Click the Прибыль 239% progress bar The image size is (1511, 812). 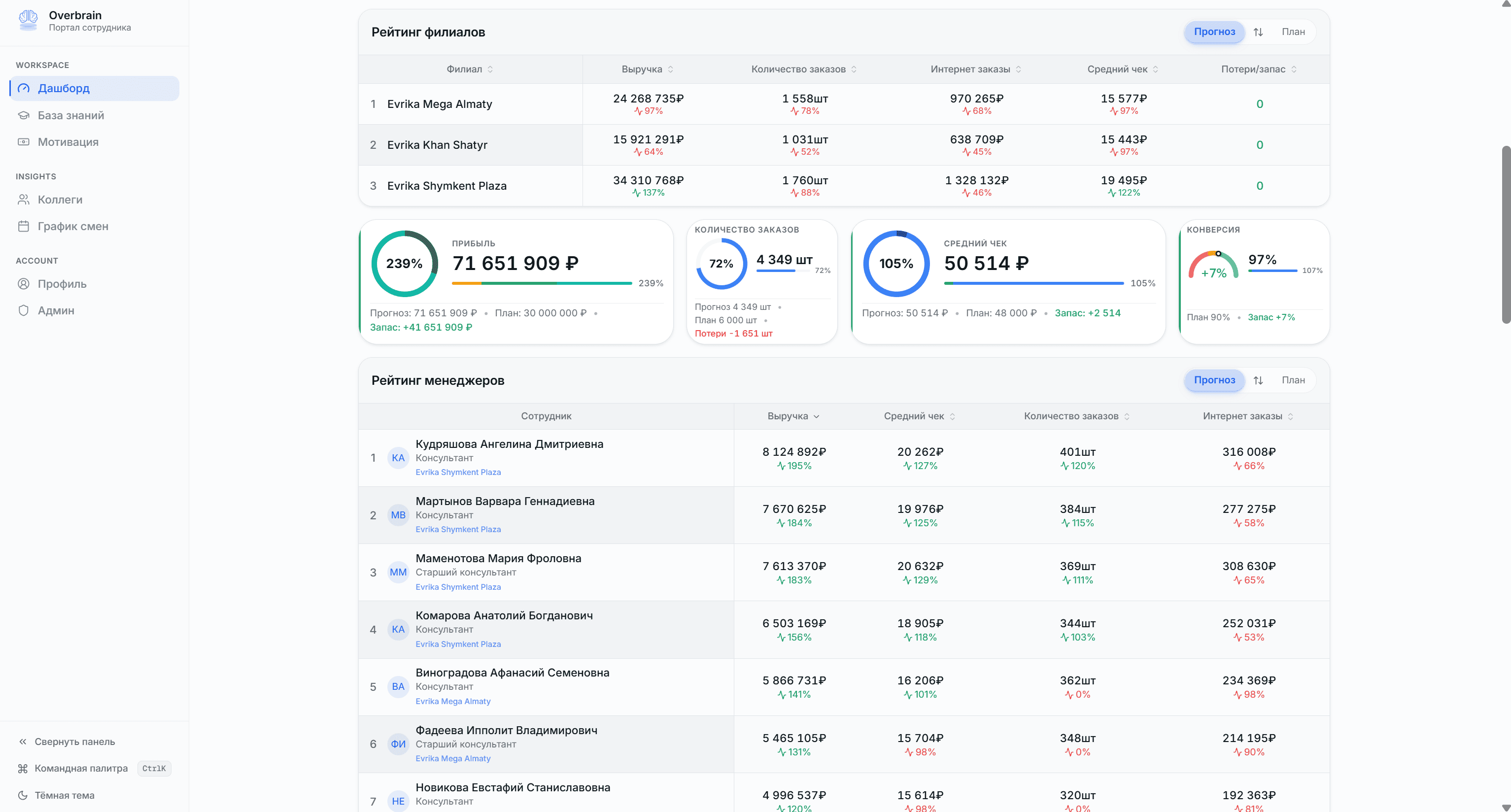542,283
